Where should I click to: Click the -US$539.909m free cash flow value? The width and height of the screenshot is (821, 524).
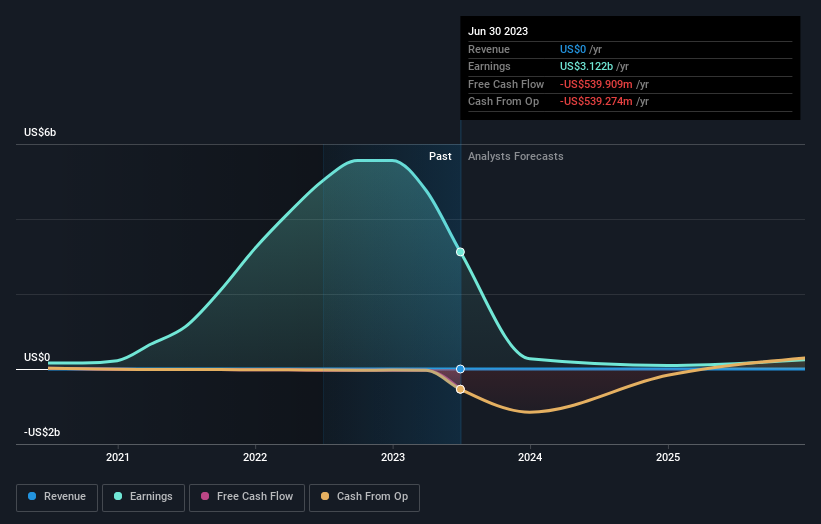point(596,84)
